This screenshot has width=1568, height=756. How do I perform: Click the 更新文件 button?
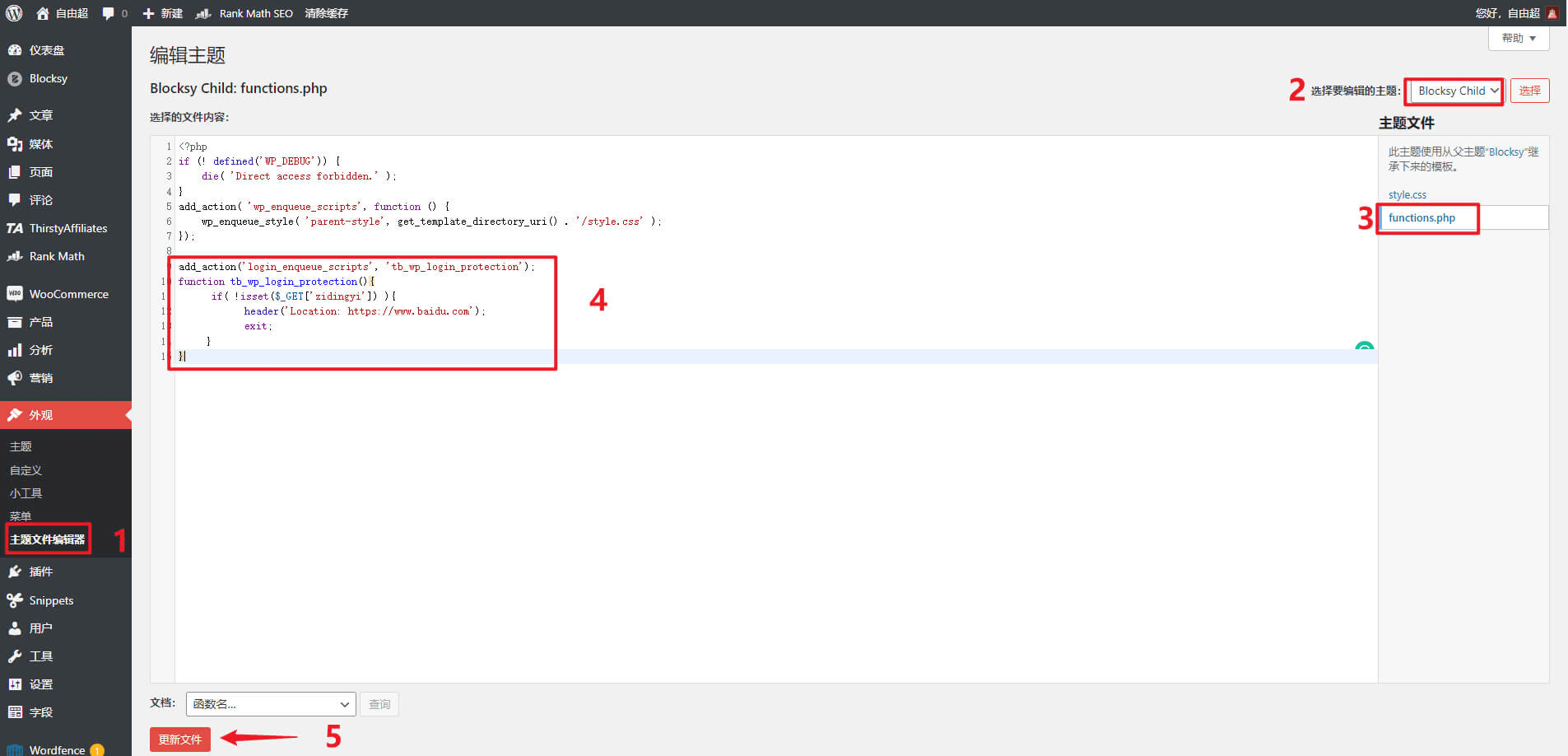tap(179, 740)
